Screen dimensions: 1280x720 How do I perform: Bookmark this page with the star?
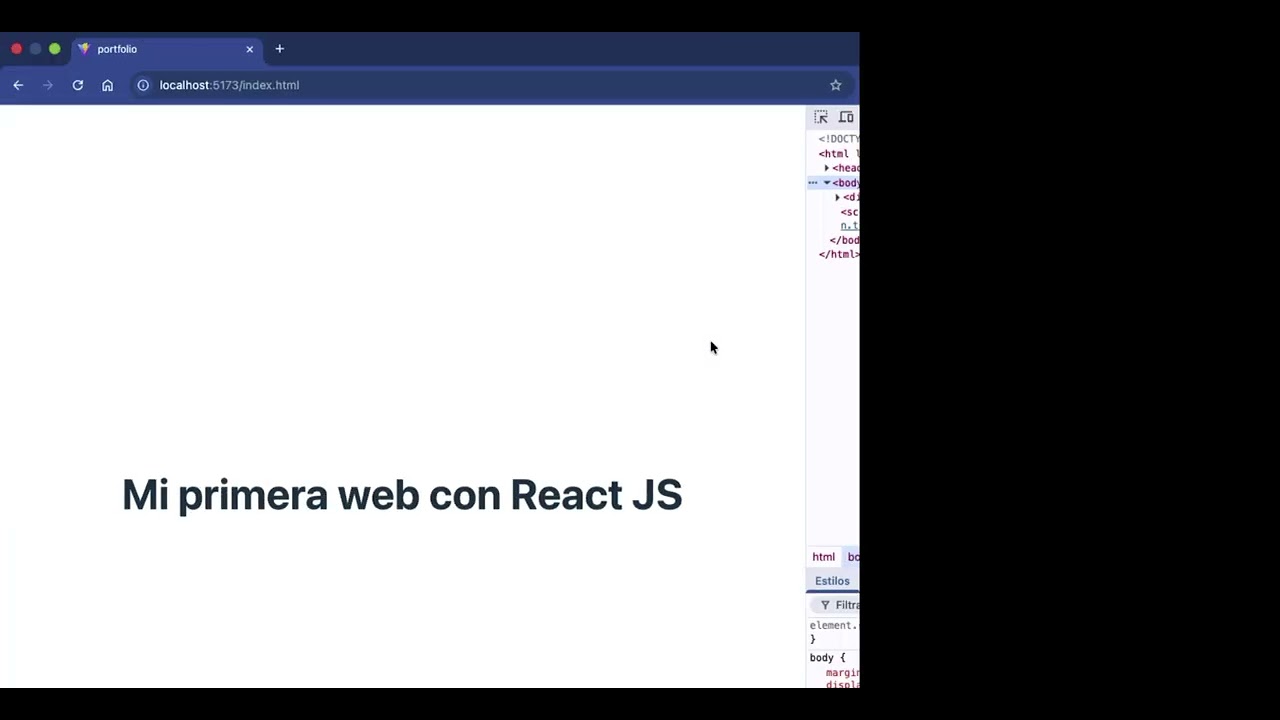pyautogui.click(x=836, y=85)
